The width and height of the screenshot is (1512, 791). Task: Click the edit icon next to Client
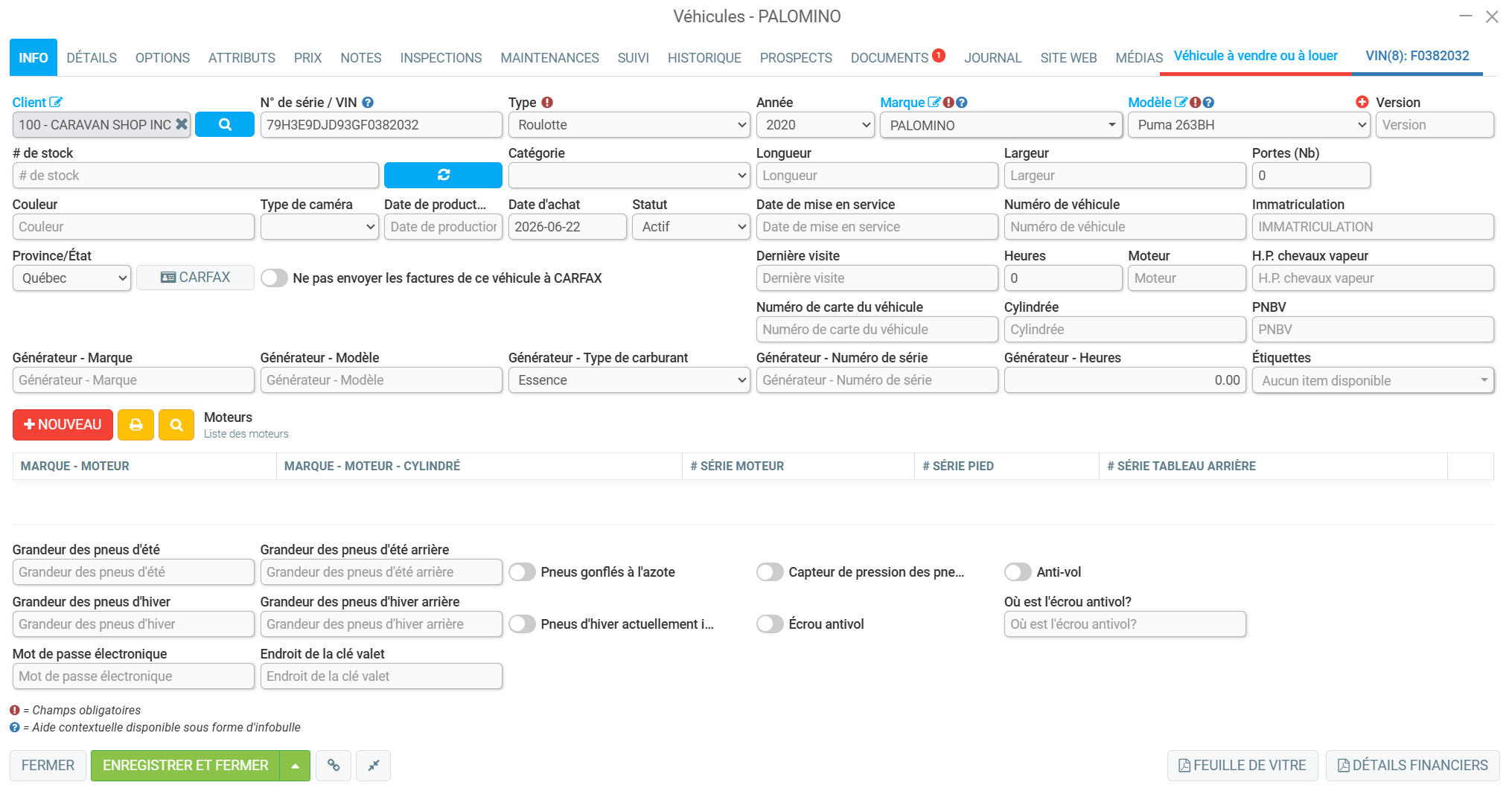[x=56, y=103]
